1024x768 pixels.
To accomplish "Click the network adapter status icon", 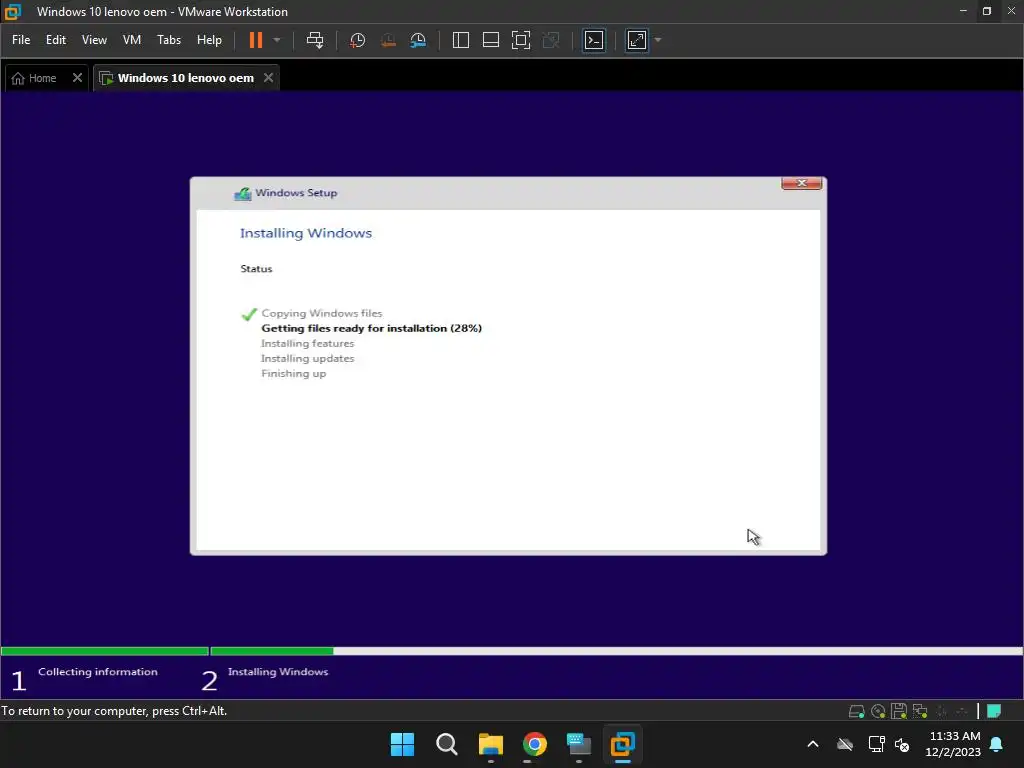I will pos(920,711).
